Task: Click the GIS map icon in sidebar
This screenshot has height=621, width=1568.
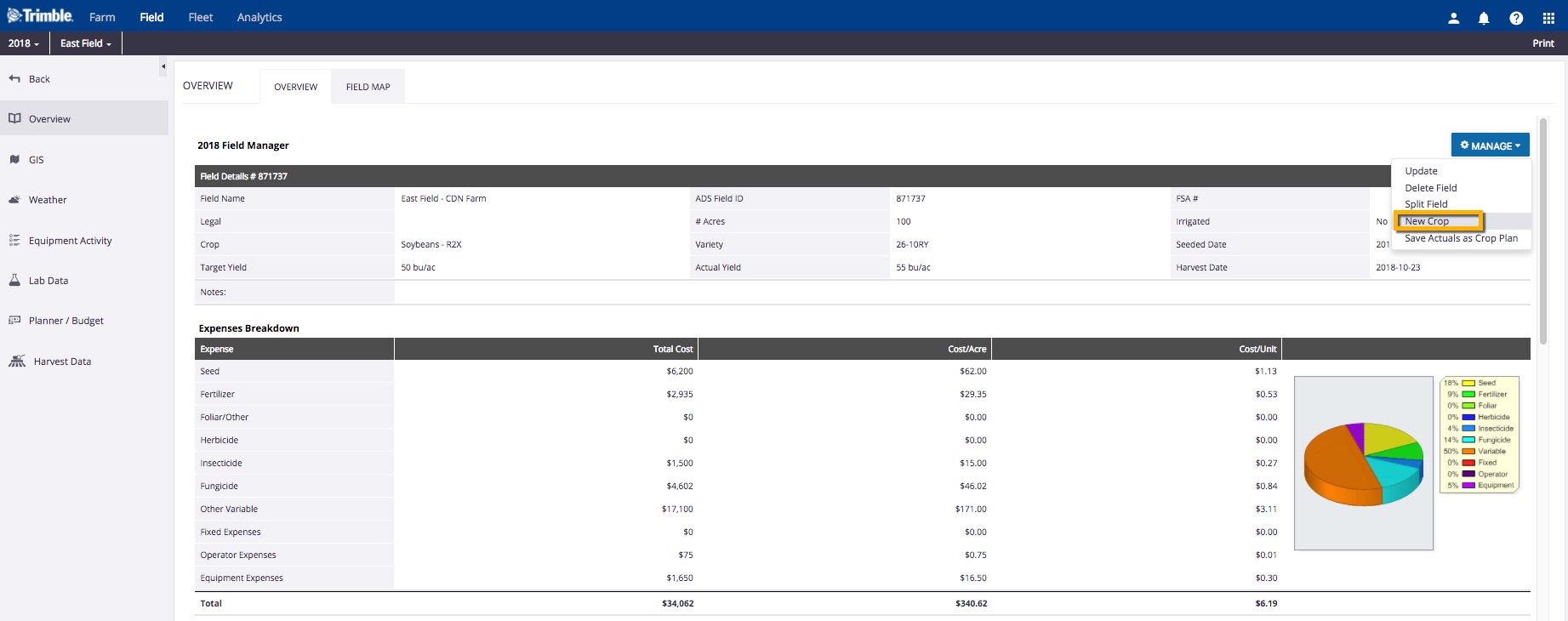Action: tap(14, 159)
